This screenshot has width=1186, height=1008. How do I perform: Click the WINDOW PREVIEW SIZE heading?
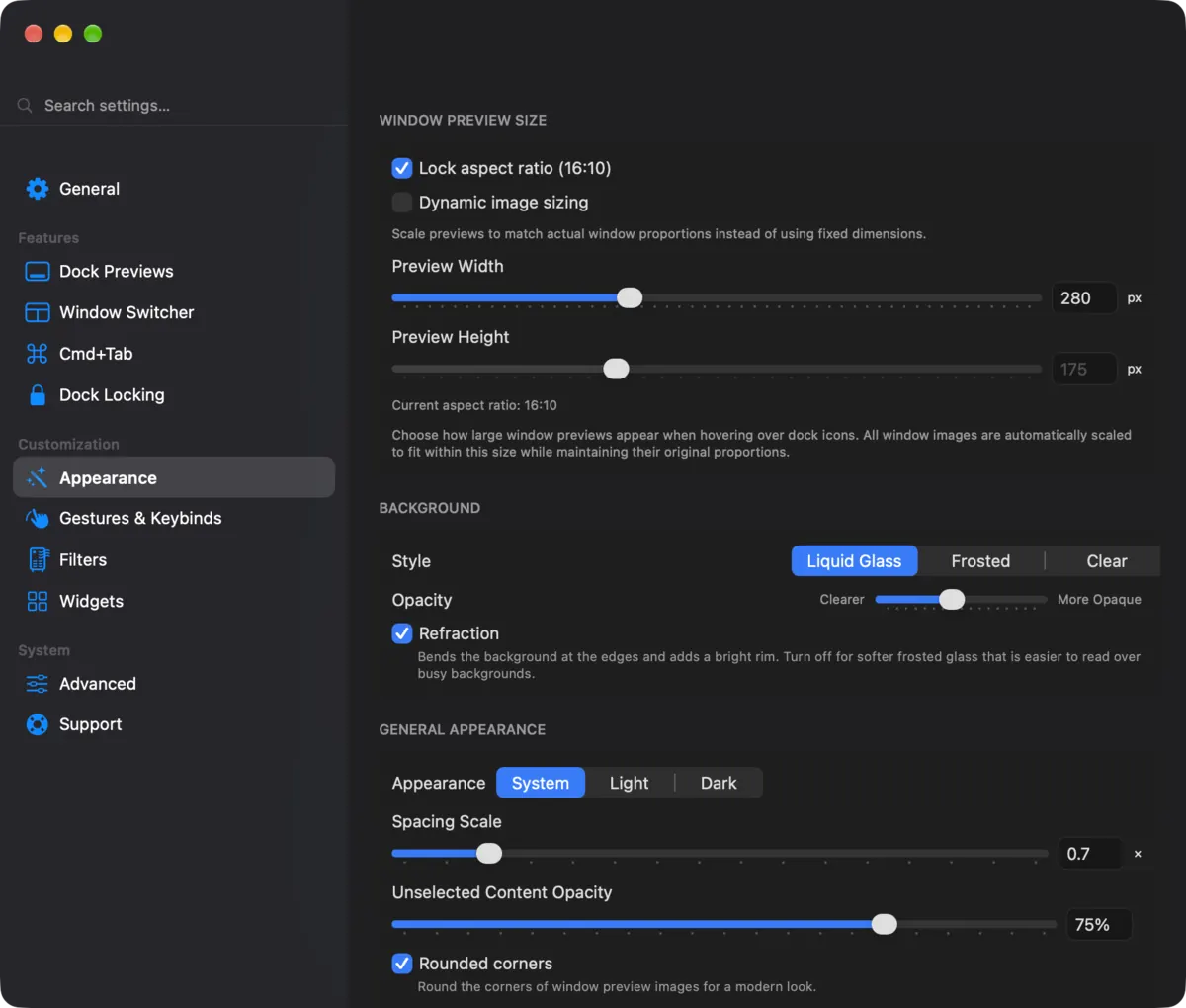coord(463,121)
